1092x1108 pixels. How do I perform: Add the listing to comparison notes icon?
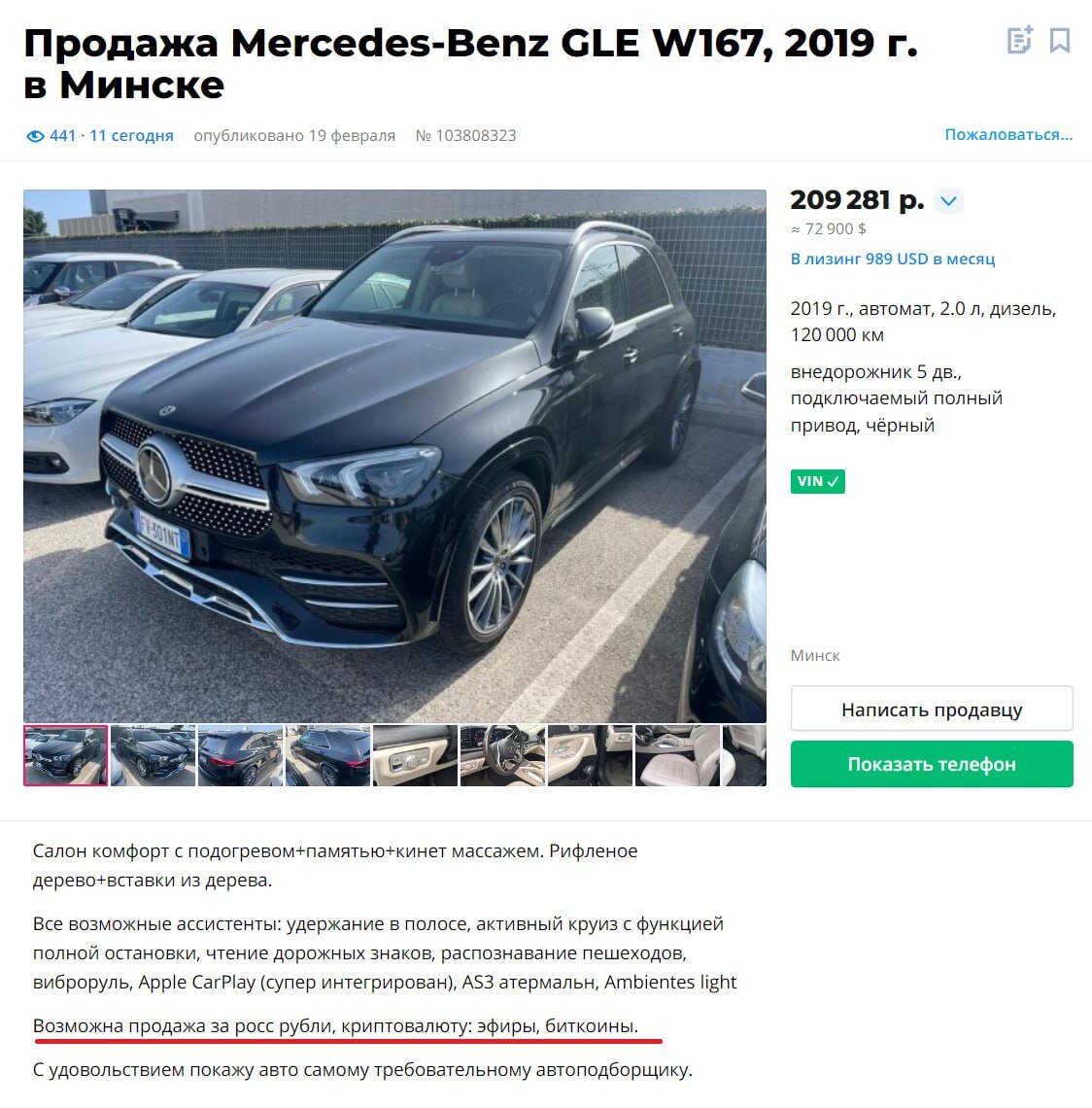pos(1019,40)
